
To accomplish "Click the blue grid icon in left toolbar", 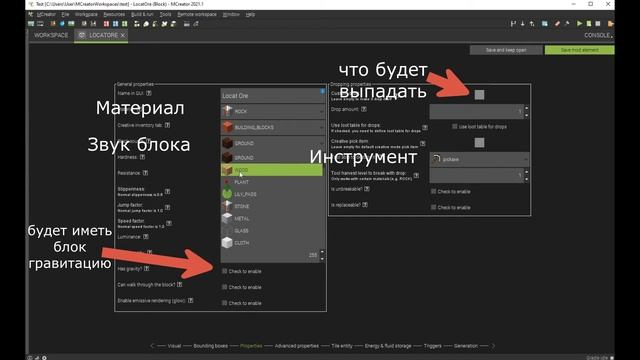I will [x=116, y=24].
